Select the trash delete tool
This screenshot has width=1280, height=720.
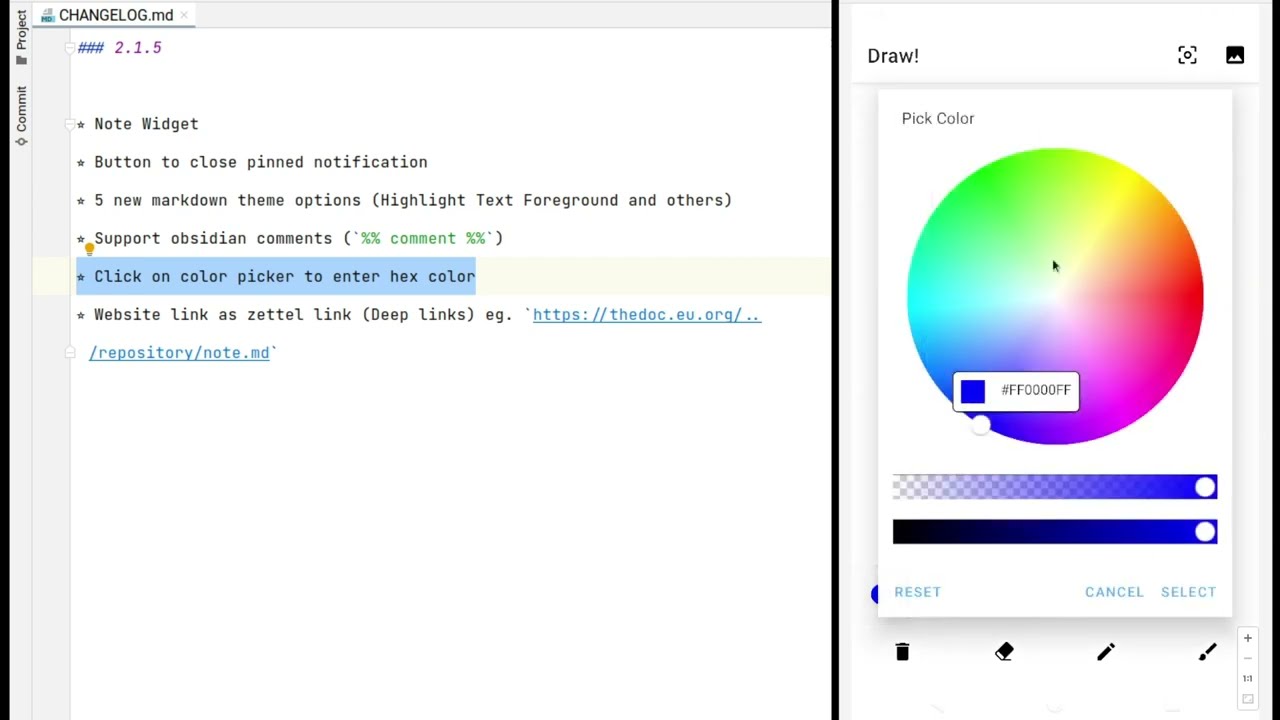[902, 652]
